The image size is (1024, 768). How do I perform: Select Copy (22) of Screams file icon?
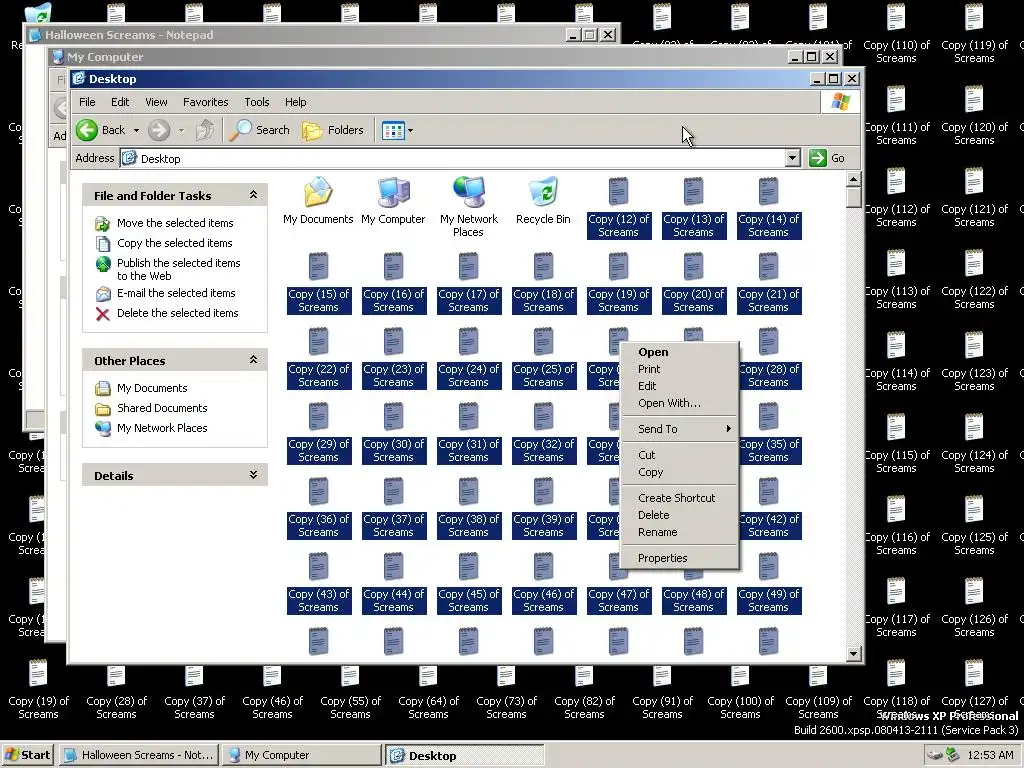[318, 342]
